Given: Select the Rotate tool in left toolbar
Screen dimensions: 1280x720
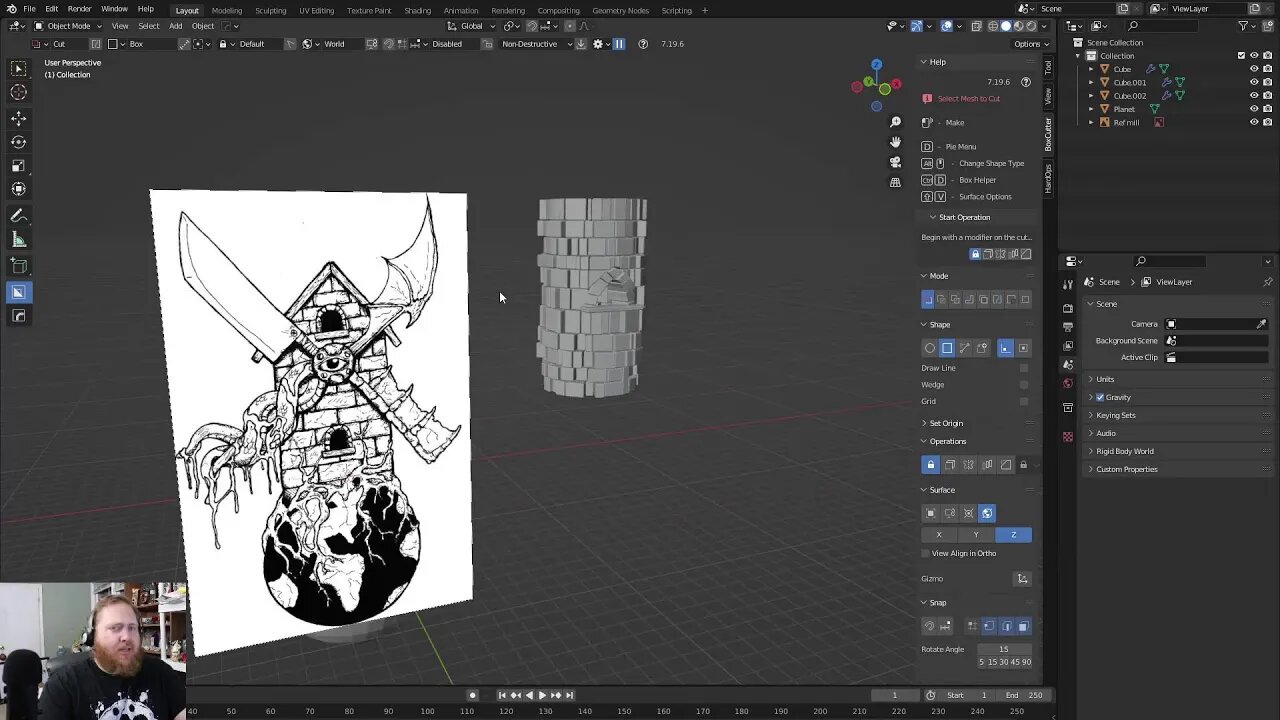Looking at the screenshot, I should pyautogui.click(x=18, y=142).
